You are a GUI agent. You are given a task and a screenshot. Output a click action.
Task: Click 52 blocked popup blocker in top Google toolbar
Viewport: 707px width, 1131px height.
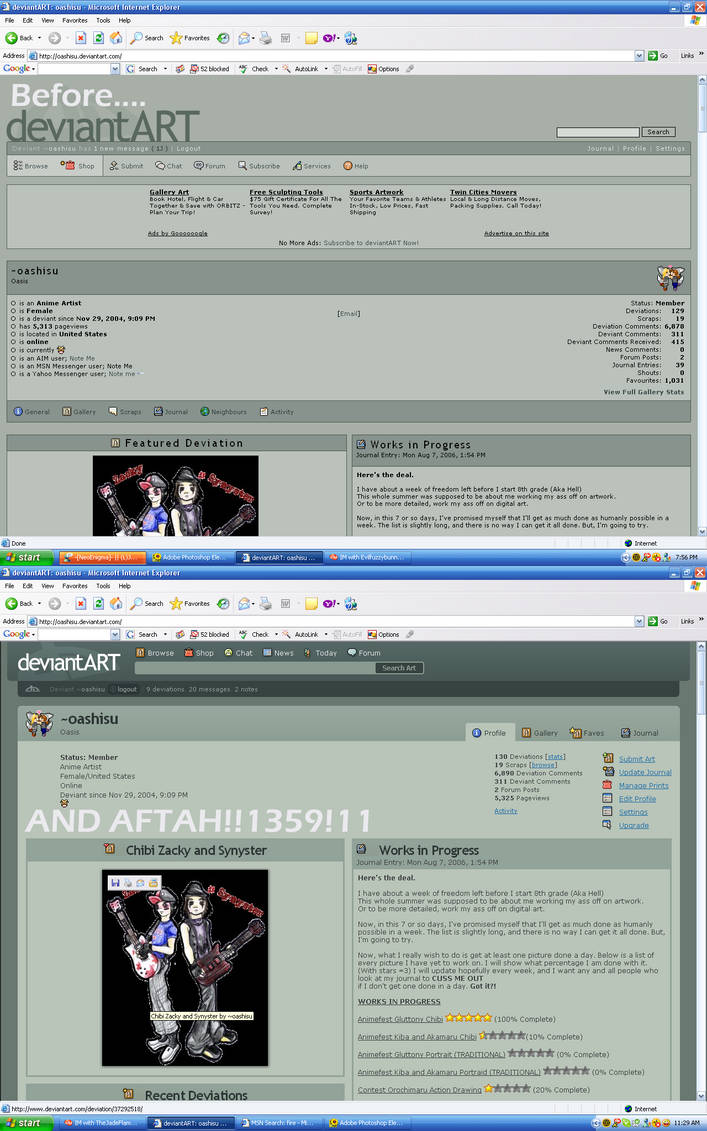(x=209, y=69)
